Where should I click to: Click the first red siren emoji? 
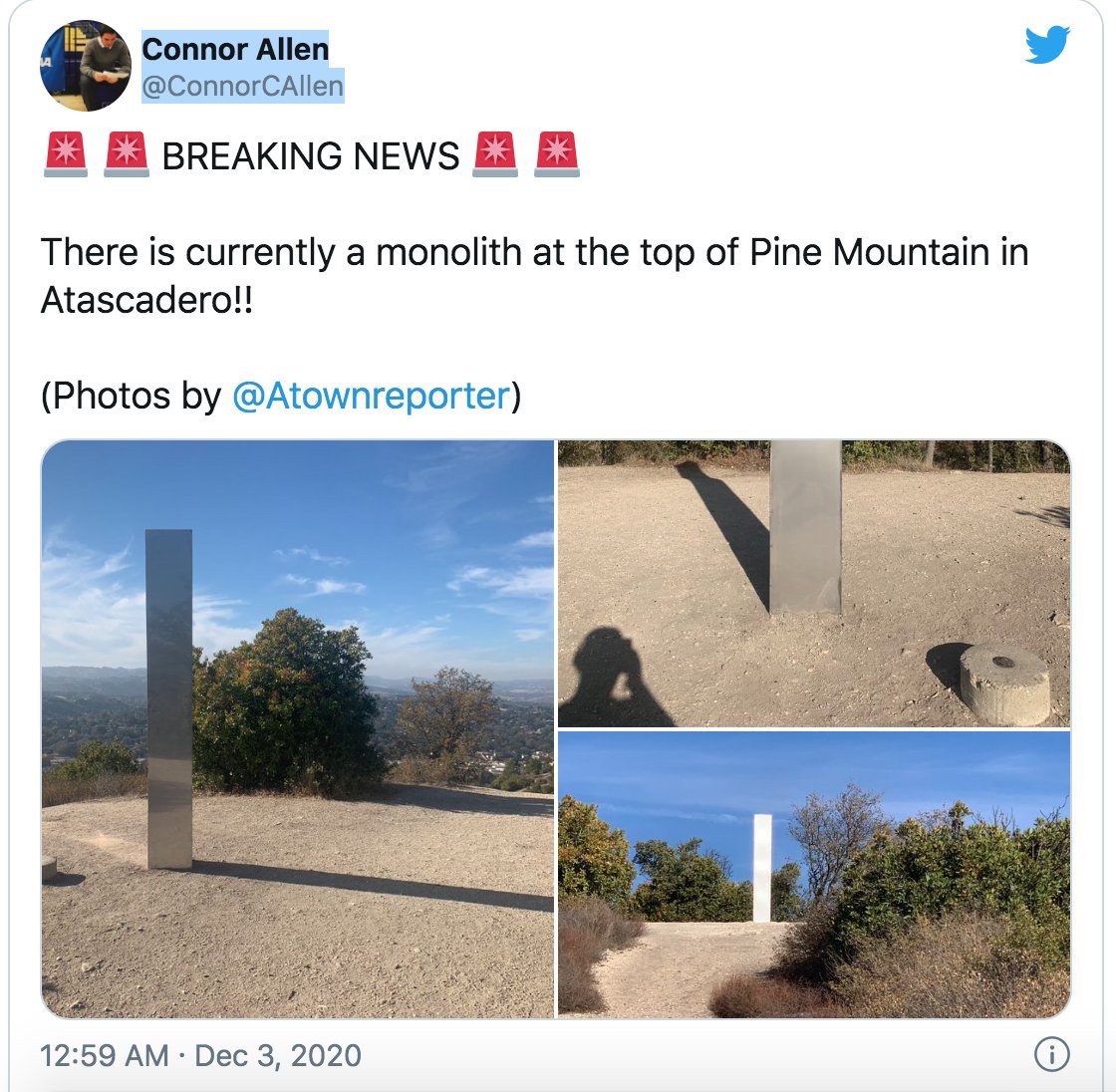[x=66, y=153]
